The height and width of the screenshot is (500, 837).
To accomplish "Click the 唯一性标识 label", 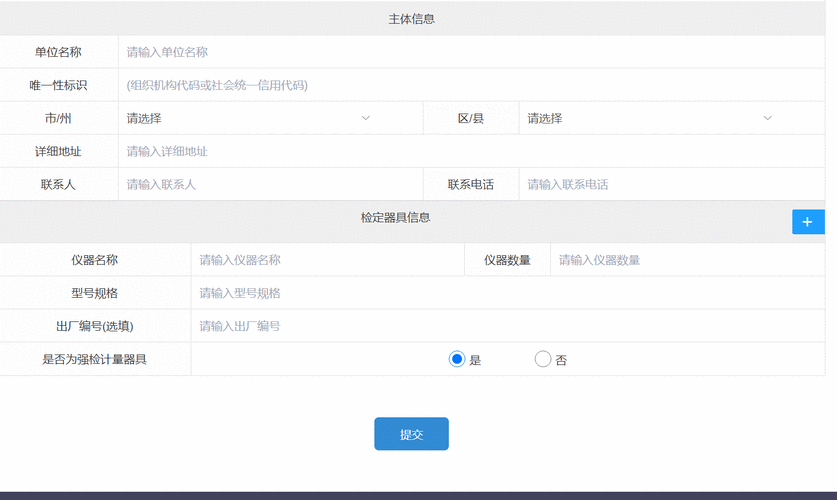I will pyautogui.click(x=58, y=85).
